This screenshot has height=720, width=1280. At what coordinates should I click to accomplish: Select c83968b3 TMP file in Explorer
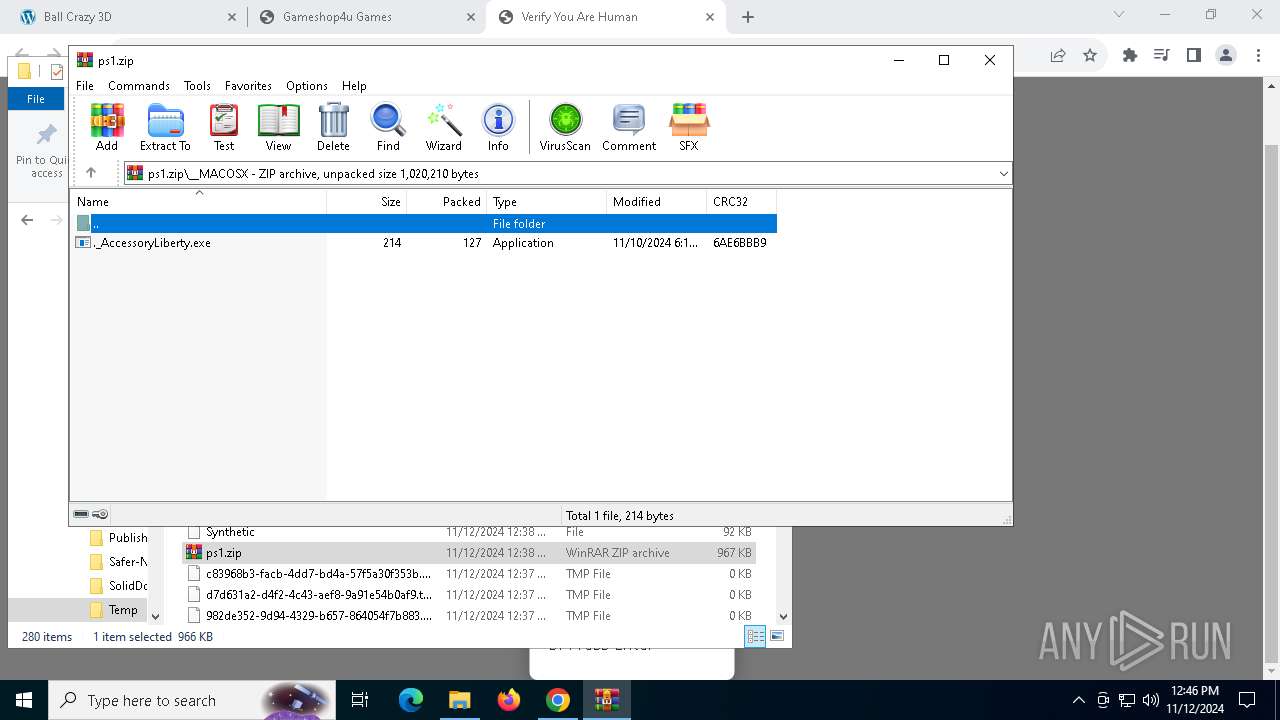469,574
